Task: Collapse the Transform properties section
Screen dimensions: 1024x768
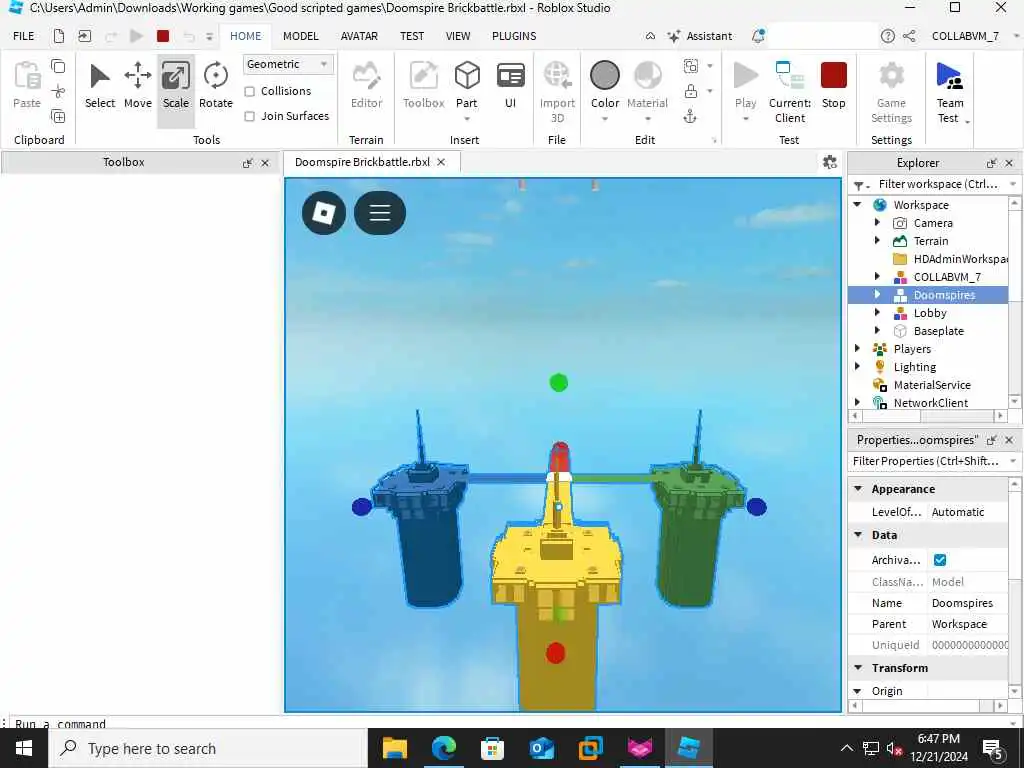Action: [858, 667]
